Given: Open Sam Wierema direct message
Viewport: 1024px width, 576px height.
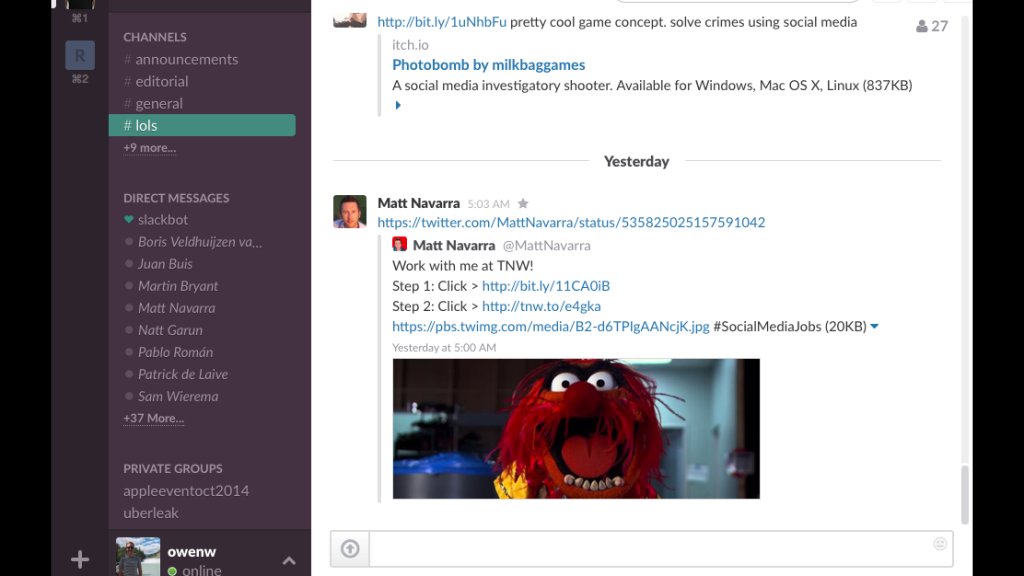Looking at the screenshot, I should 178,396.
